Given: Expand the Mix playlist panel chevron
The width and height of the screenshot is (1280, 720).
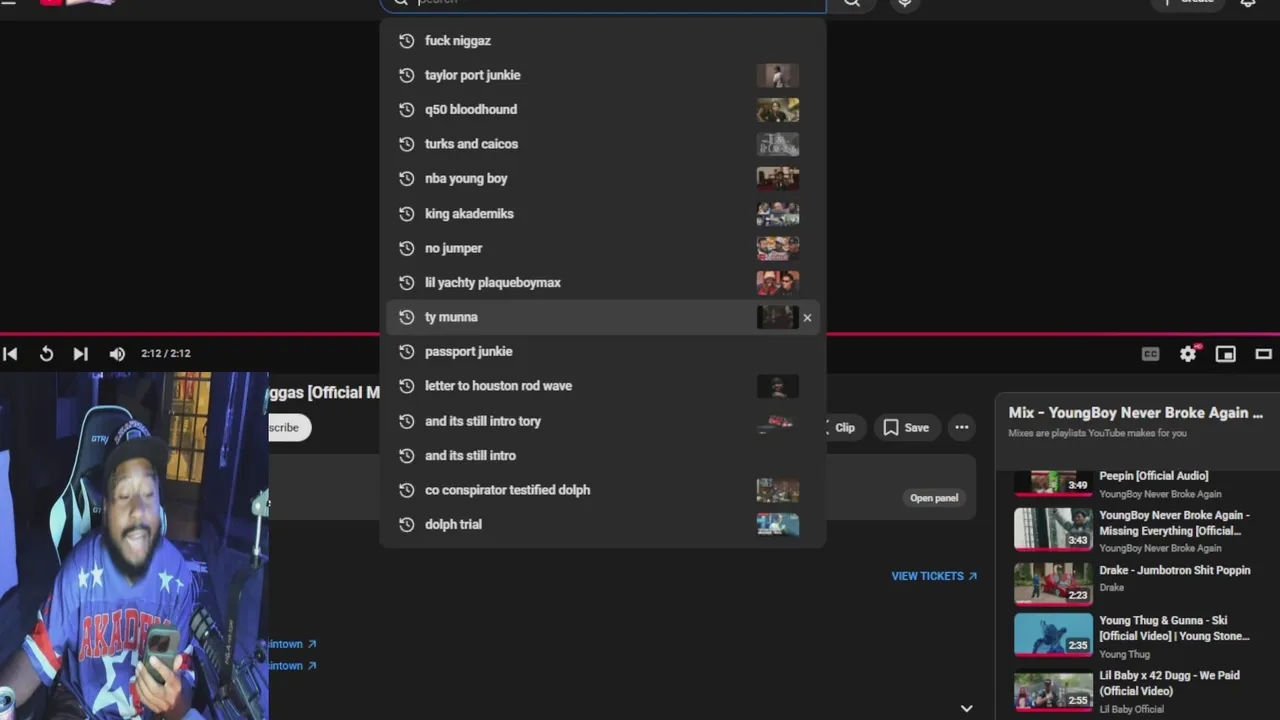Looking at the screenshot, I should (966, 708).
